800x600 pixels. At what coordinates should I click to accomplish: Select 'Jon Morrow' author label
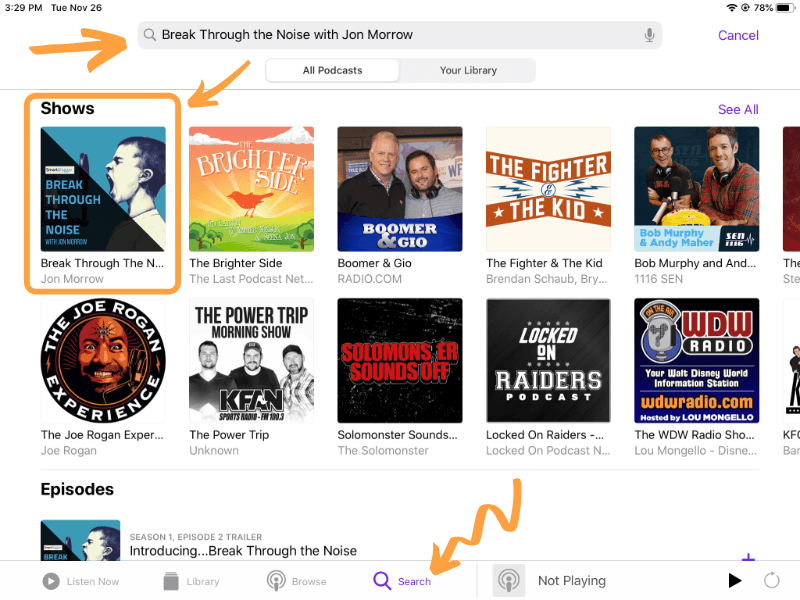(72, 279)
